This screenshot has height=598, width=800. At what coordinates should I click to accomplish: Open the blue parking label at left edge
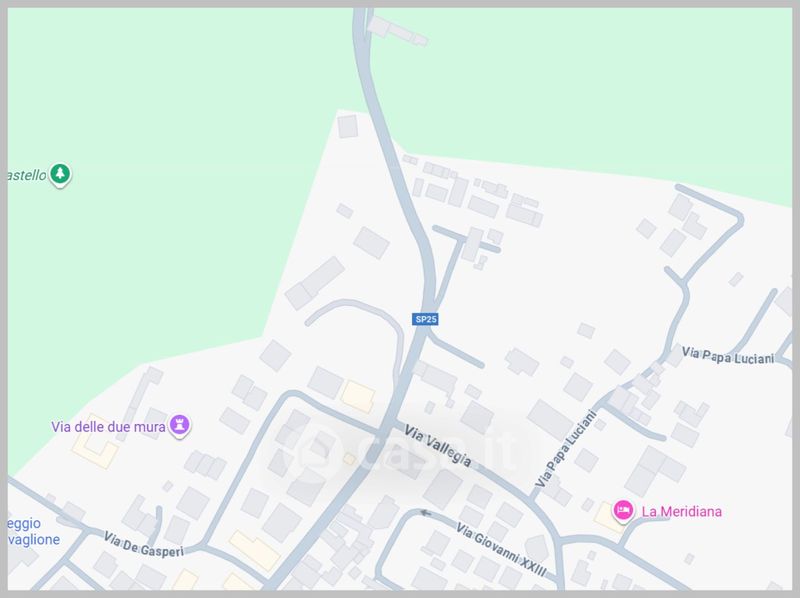point(34,531)
